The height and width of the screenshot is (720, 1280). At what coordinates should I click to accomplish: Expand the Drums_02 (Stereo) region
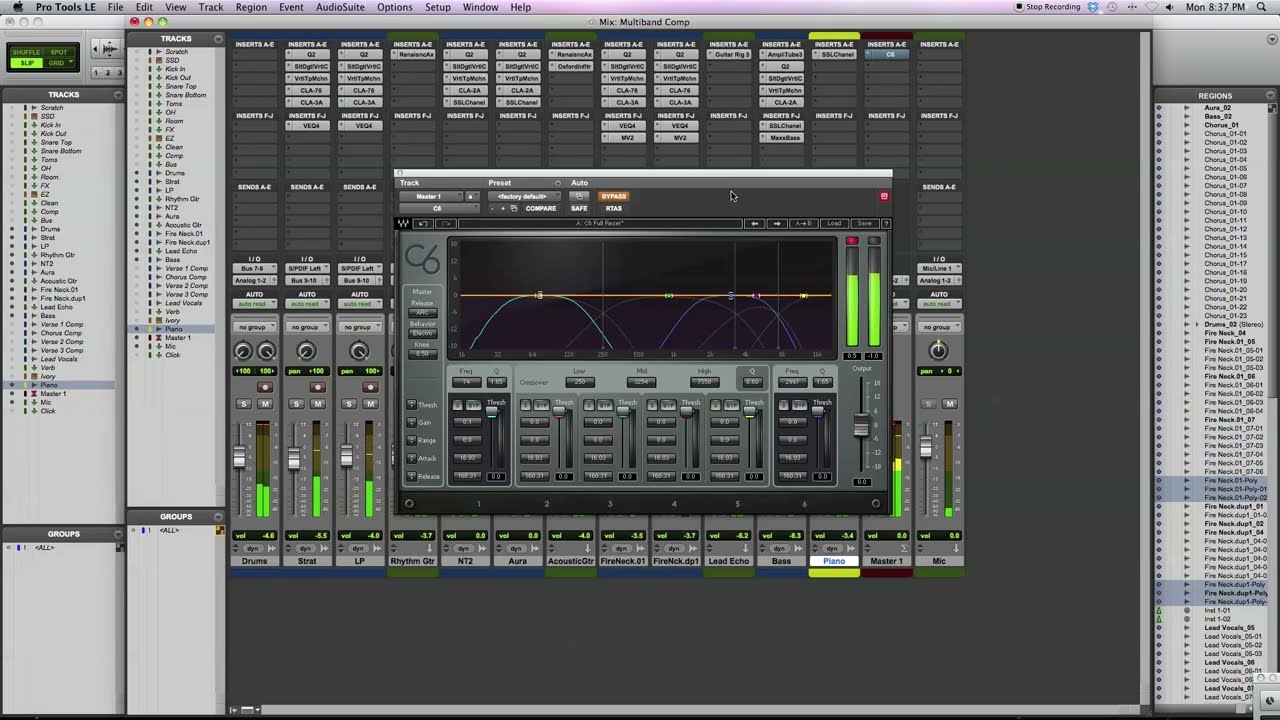point(1197,325)
